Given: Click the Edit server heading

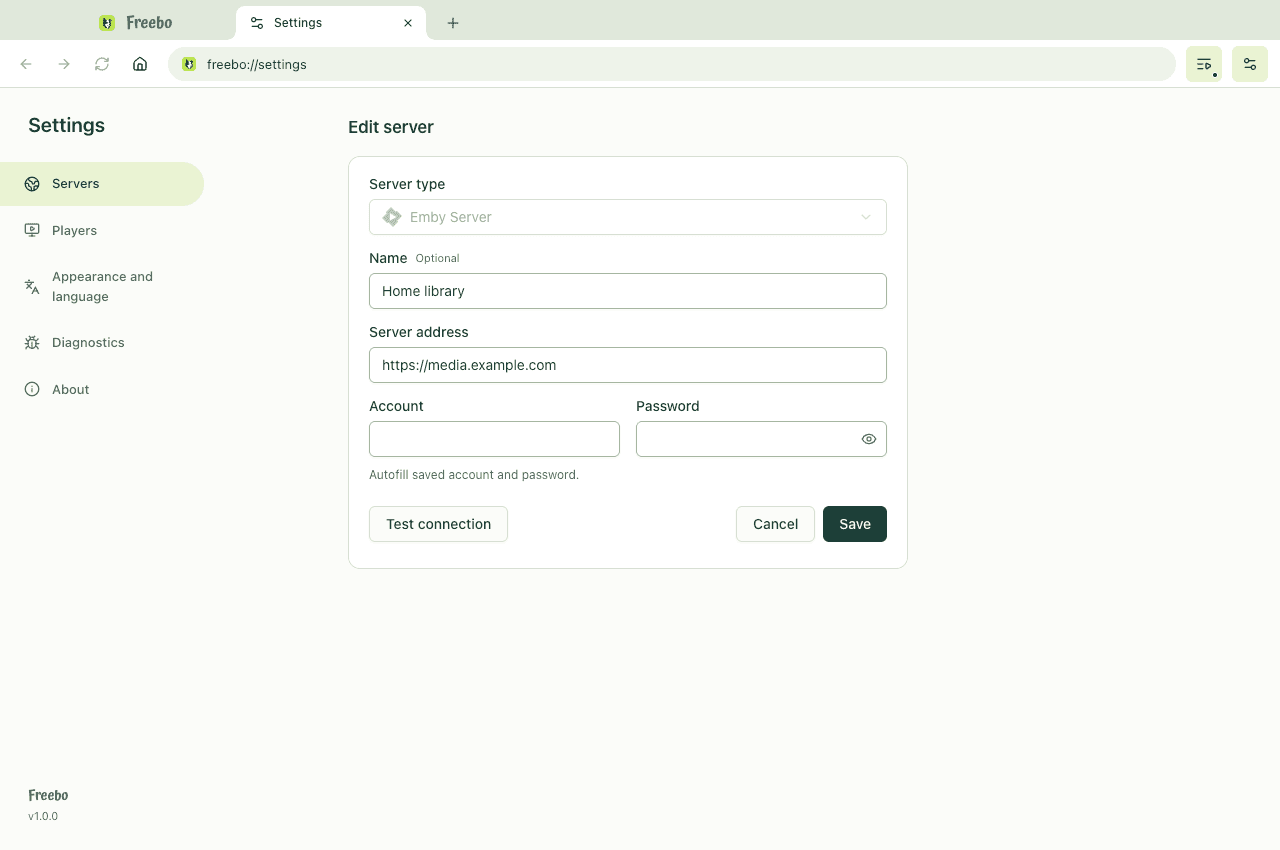Looking at the screenshot, I should coord(391,127).
